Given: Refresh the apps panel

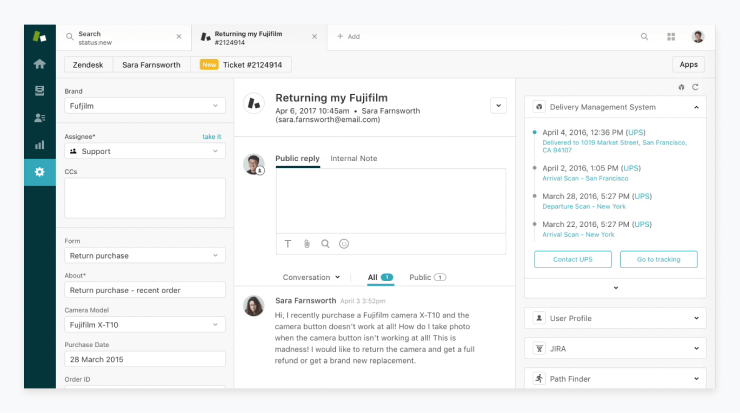Looking at the screenshot, I should tap(695, 87).
